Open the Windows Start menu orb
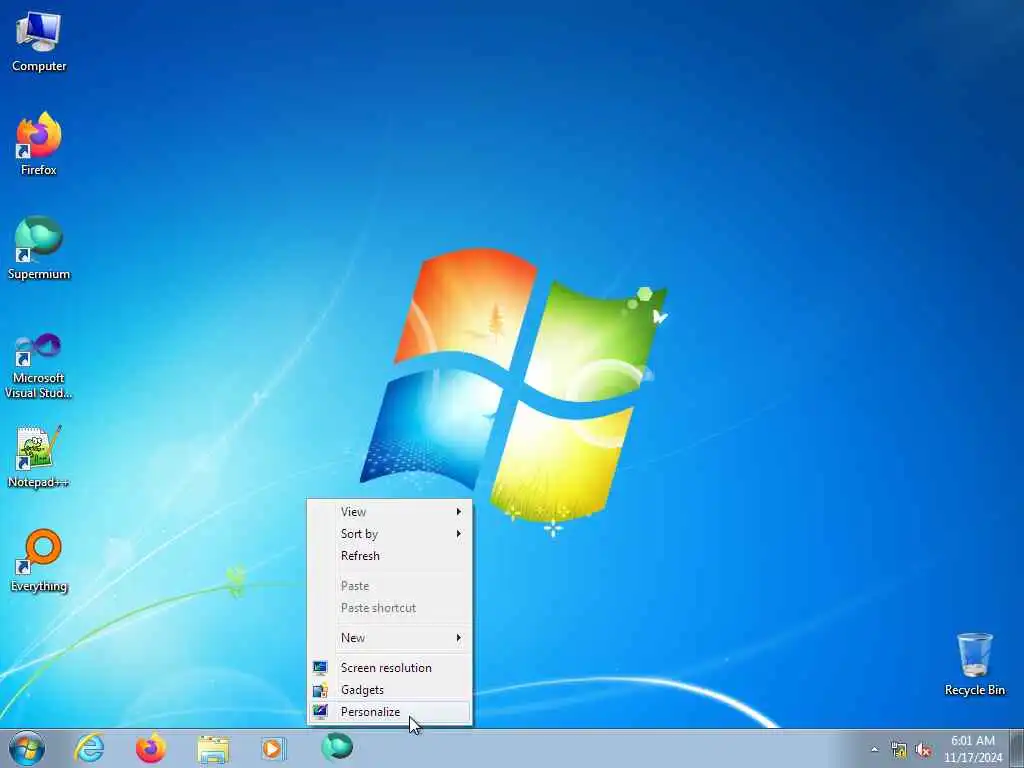1024x768 pixels. click(27, 748)
